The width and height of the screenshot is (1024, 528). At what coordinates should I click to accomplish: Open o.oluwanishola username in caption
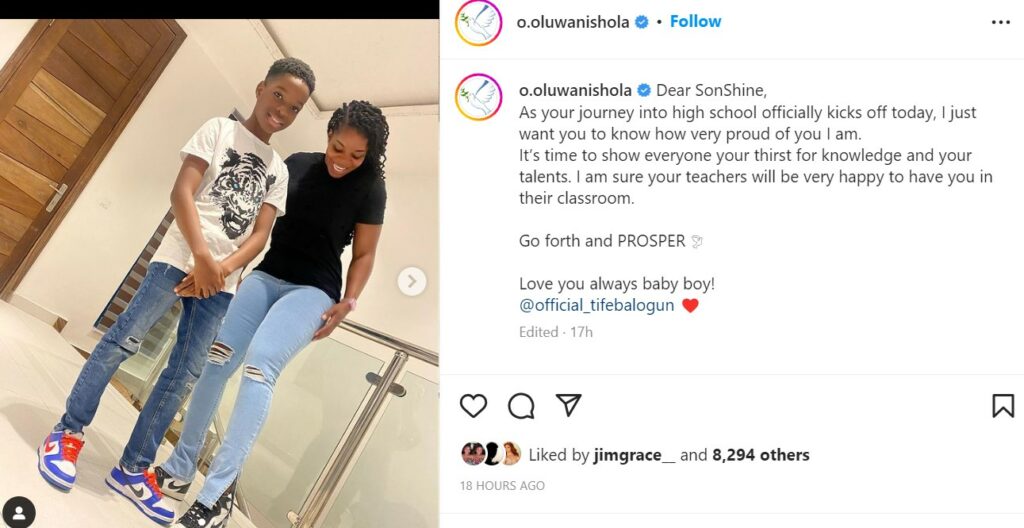click(575, 90)
